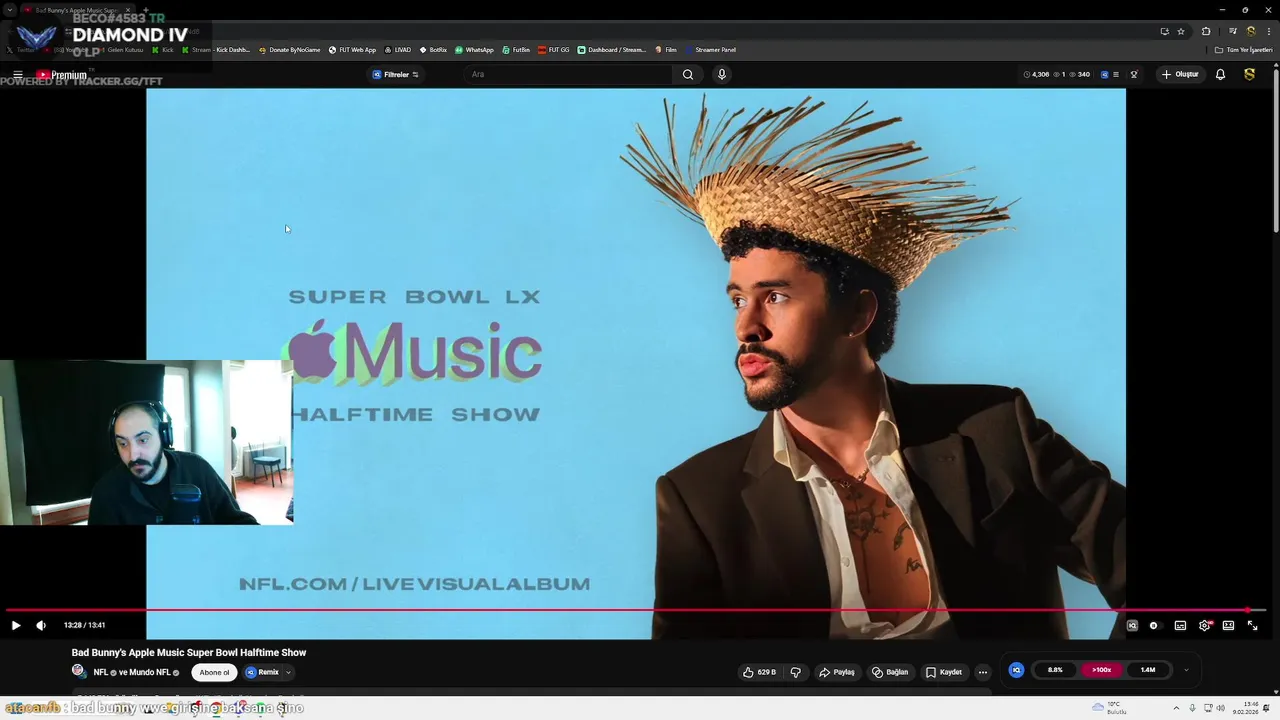The height and width of the screenshot is (720, 1280).
Task: Open the Dashboard / Stream bookmark
Action: (x=612, y=49)
